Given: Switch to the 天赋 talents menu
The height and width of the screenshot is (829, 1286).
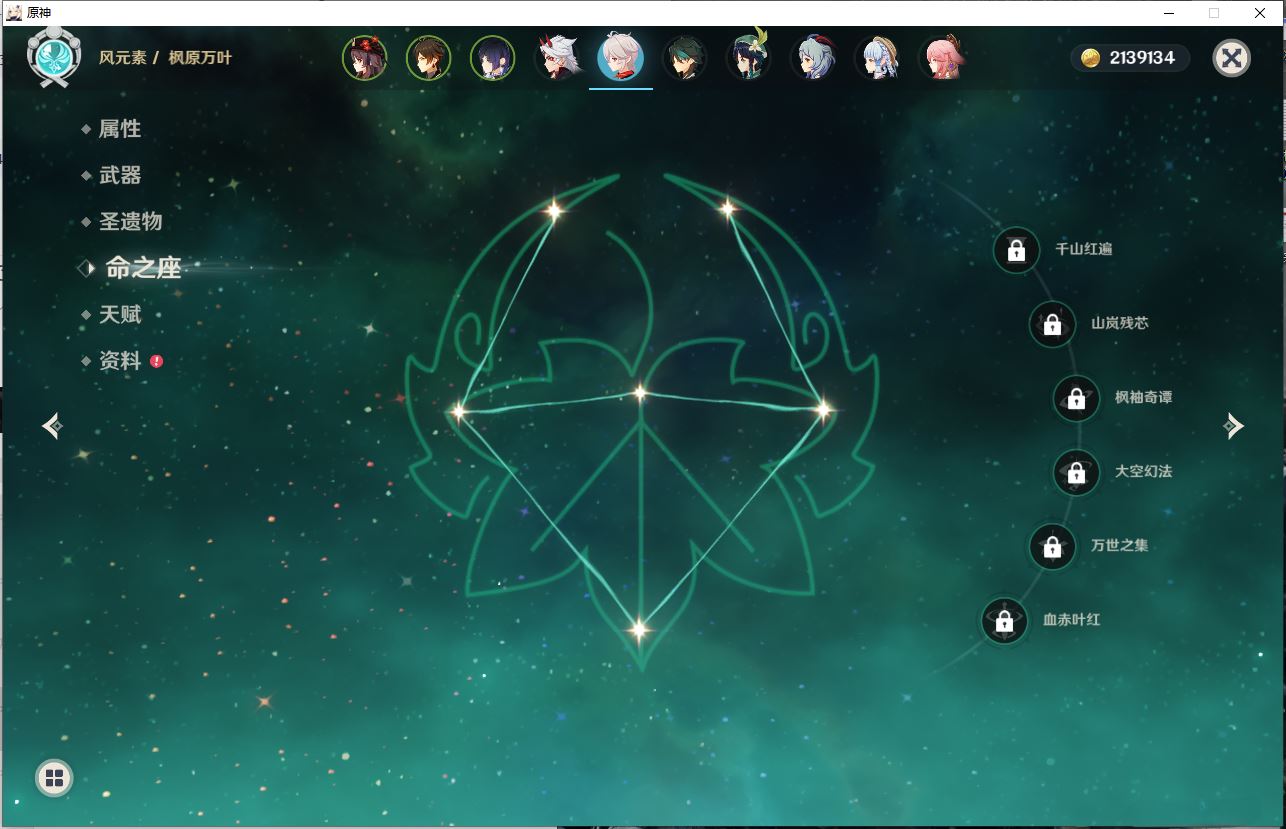Looking at the screenshot, I should 119,314.
